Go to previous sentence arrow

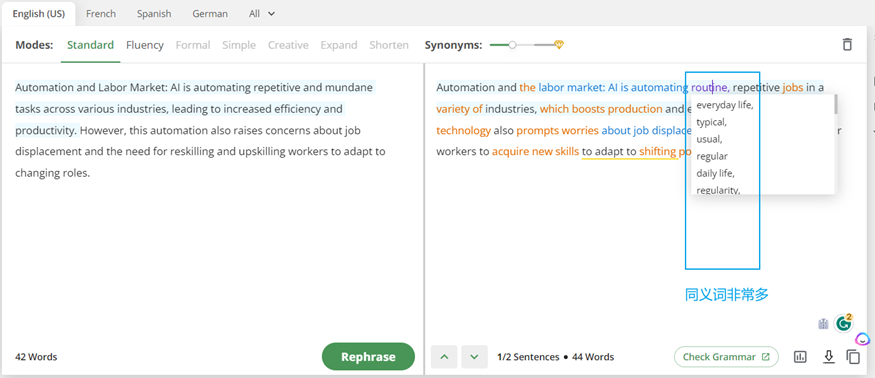click(444, 357)
